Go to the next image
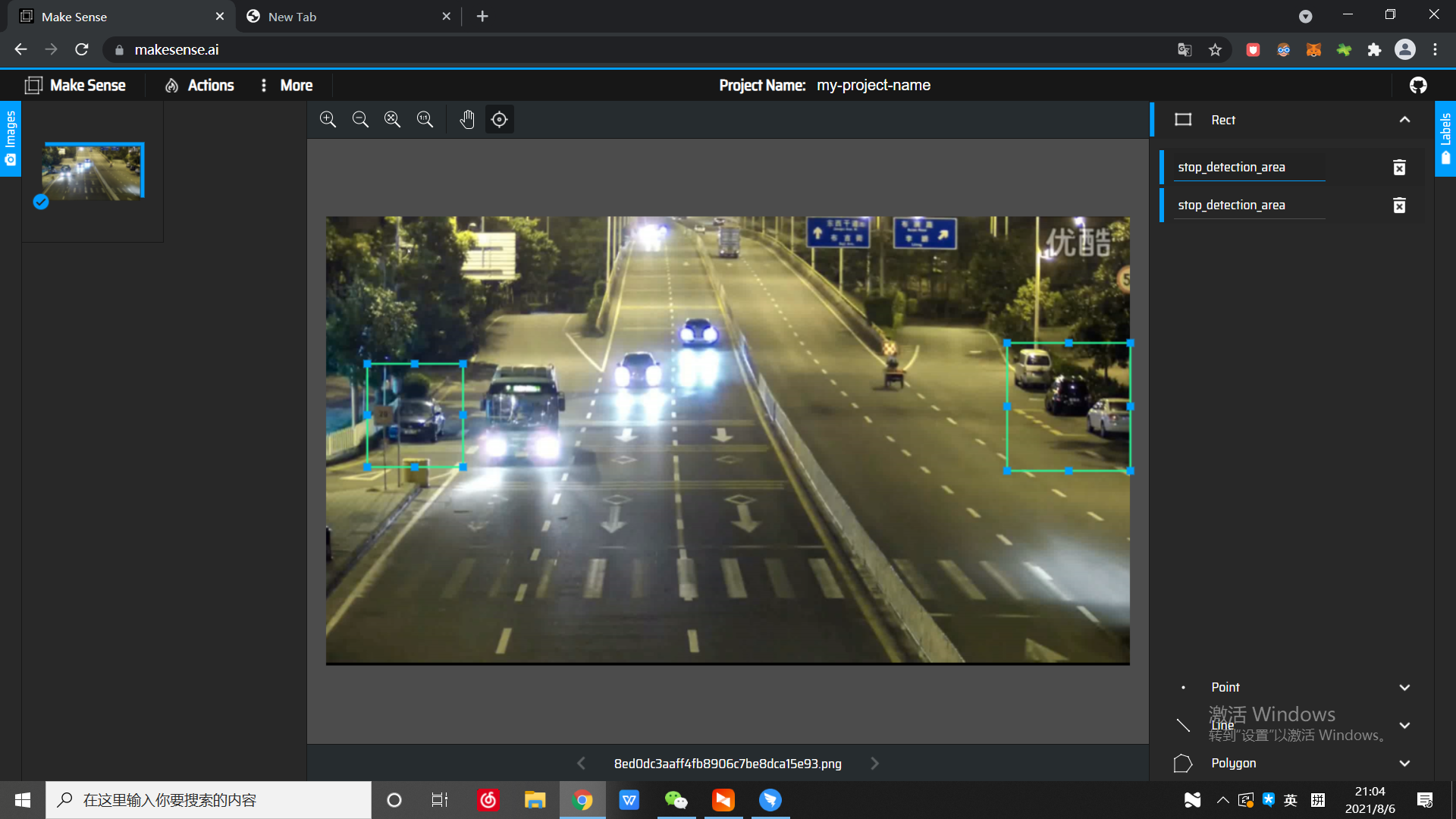The image size is (1456, 819). (x=874, y=764)
